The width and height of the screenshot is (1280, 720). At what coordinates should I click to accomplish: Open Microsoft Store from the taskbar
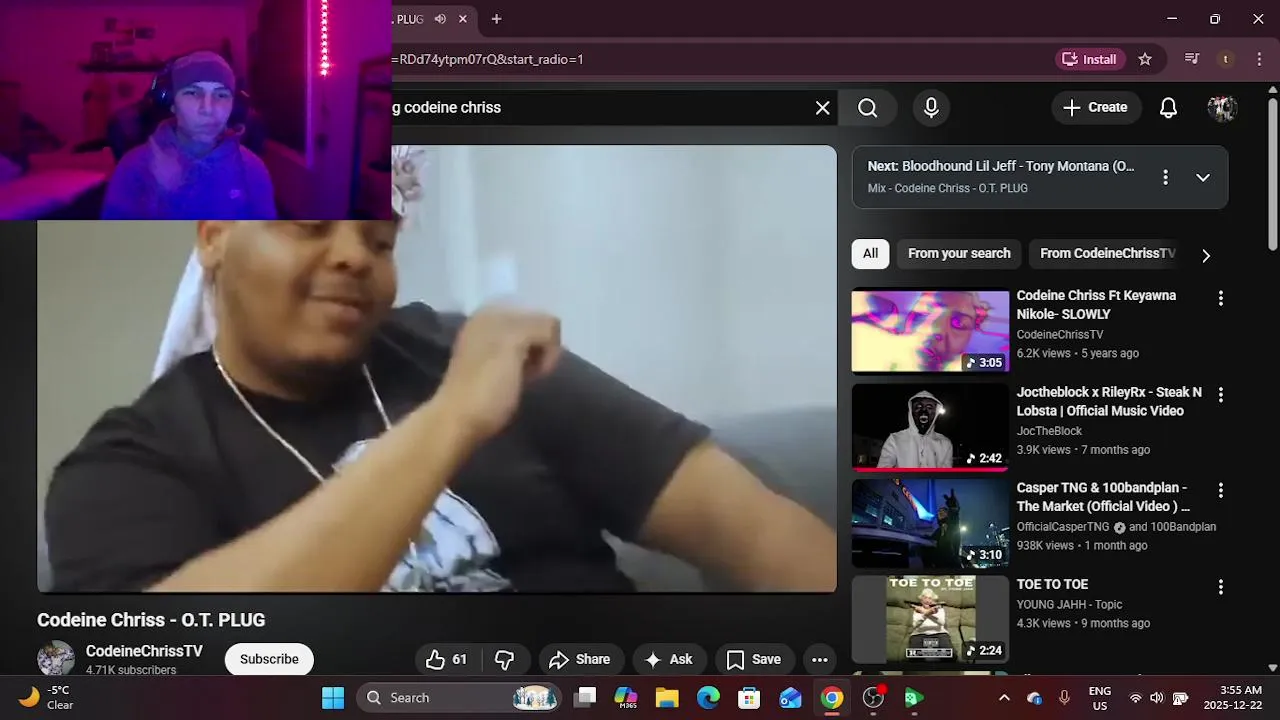[749, 697]
